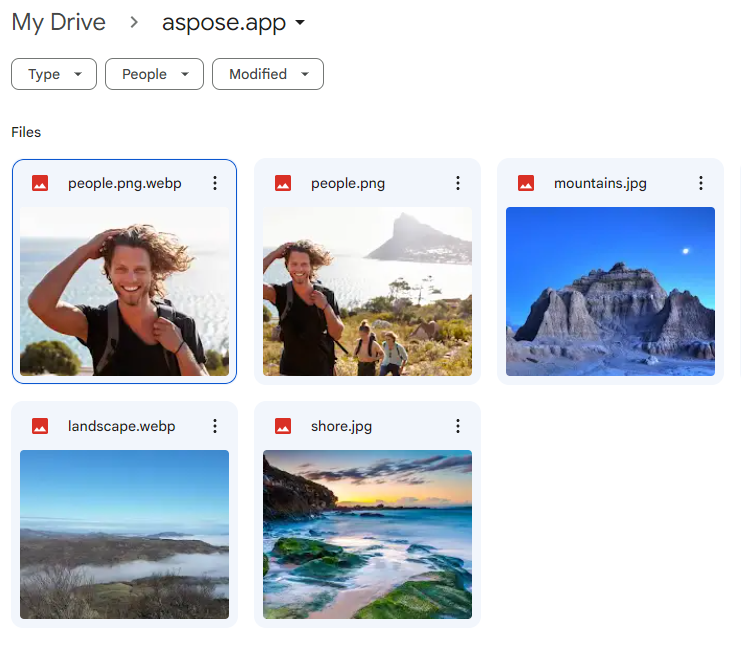Click the image file icon of people.png.webp
Screen dimensions: 741x665
40,183
